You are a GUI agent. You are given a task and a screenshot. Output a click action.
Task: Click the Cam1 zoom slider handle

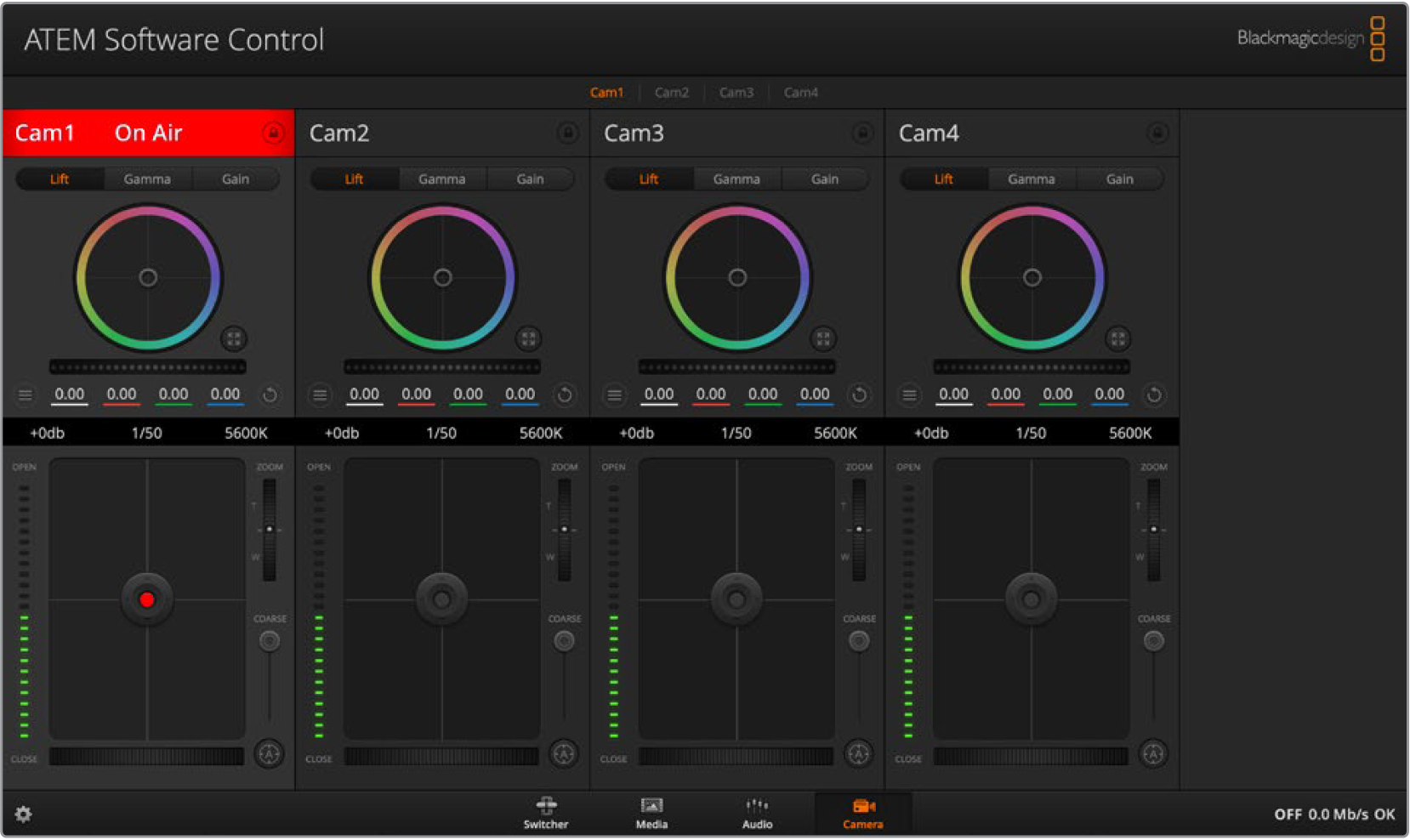[x=270, y=529]
